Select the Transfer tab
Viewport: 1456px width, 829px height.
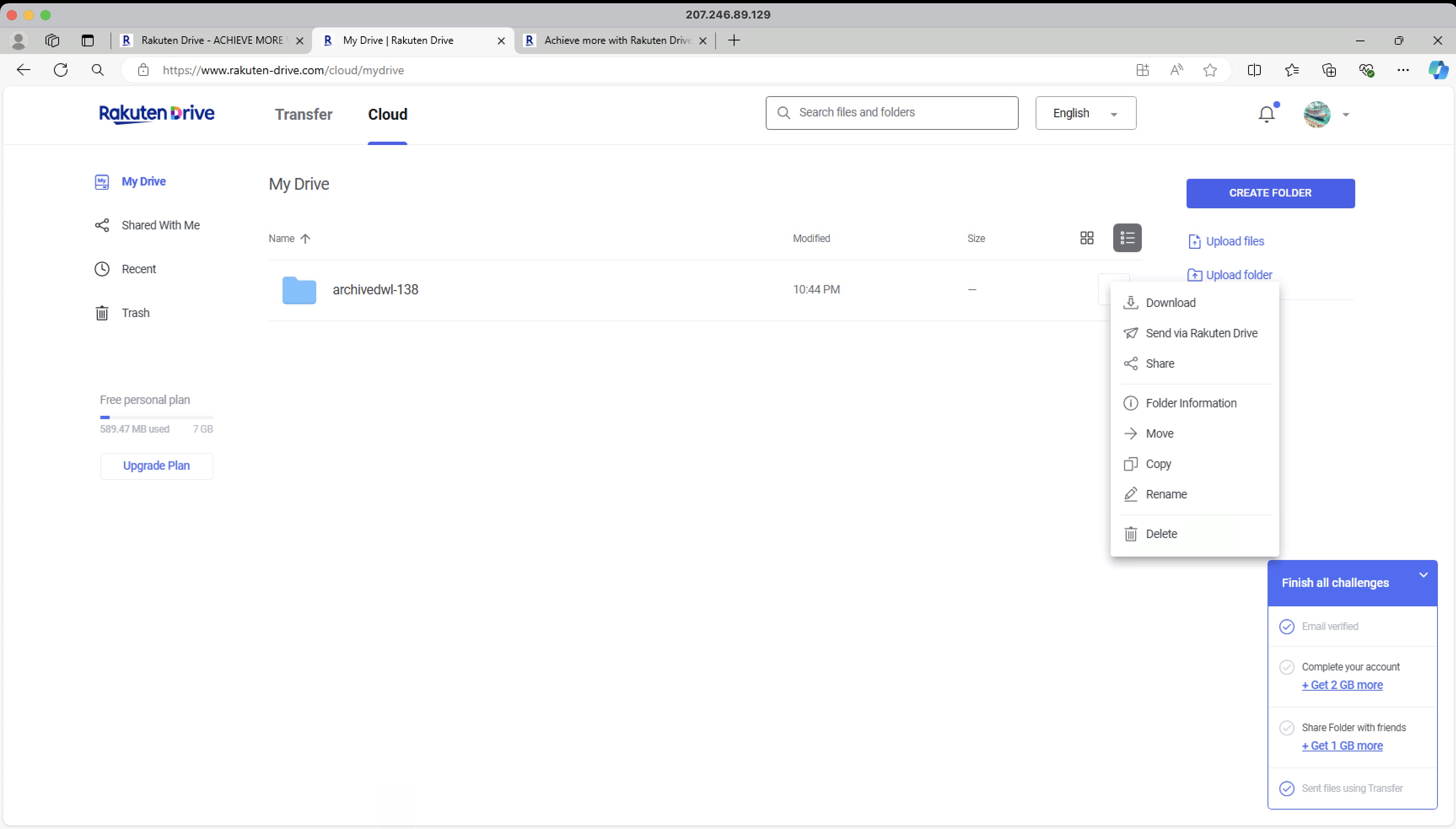[303, 114]
